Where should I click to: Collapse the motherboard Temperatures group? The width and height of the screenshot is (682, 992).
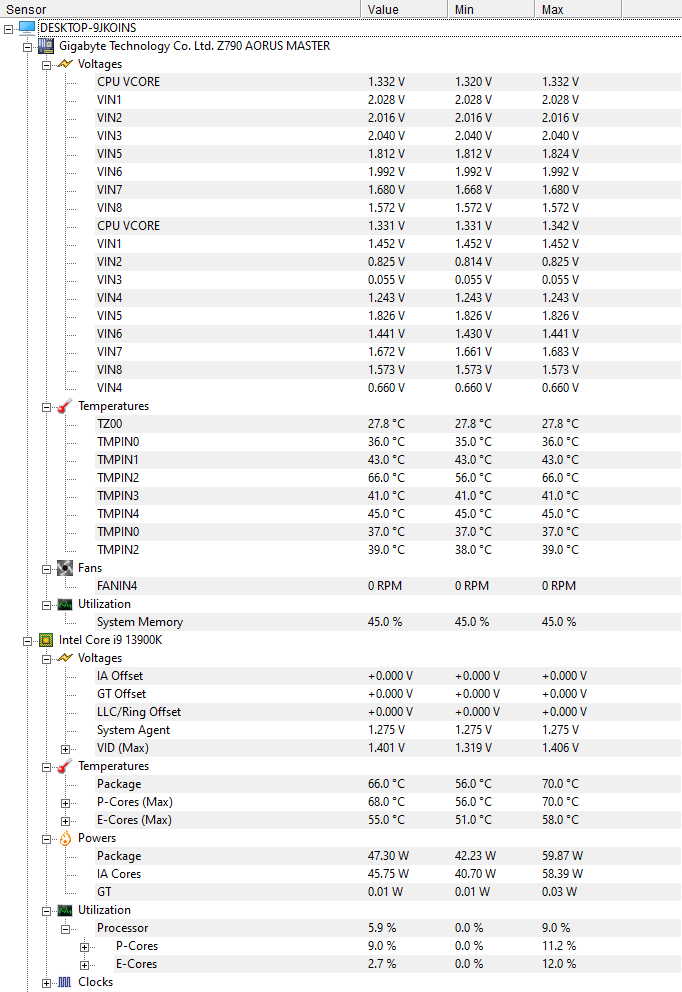coord(46,407)
